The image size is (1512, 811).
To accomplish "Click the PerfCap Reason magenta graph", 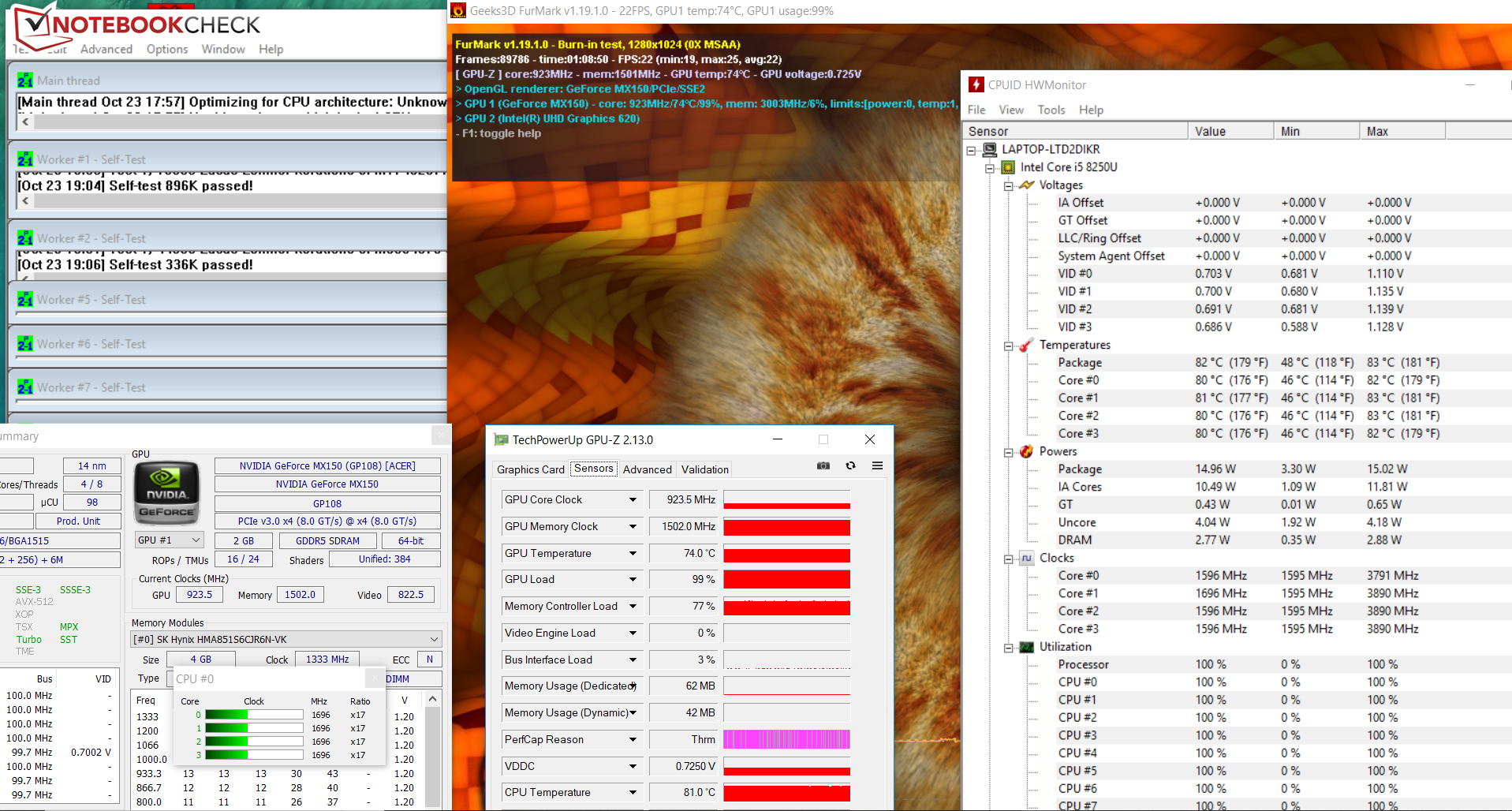I will pyautogui.click(x=786, y=739).
